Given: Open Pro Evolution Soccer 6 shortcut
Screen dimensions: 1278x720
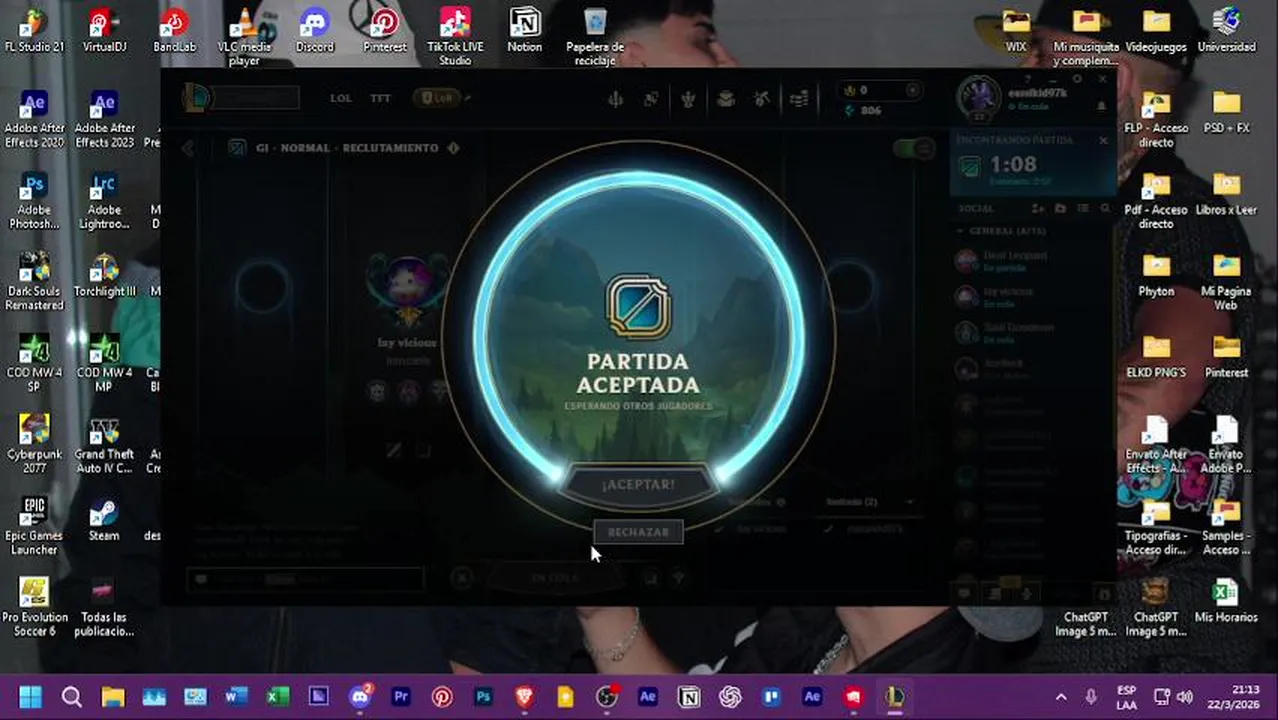Looking at the screenshot, I should coord(34,608).
